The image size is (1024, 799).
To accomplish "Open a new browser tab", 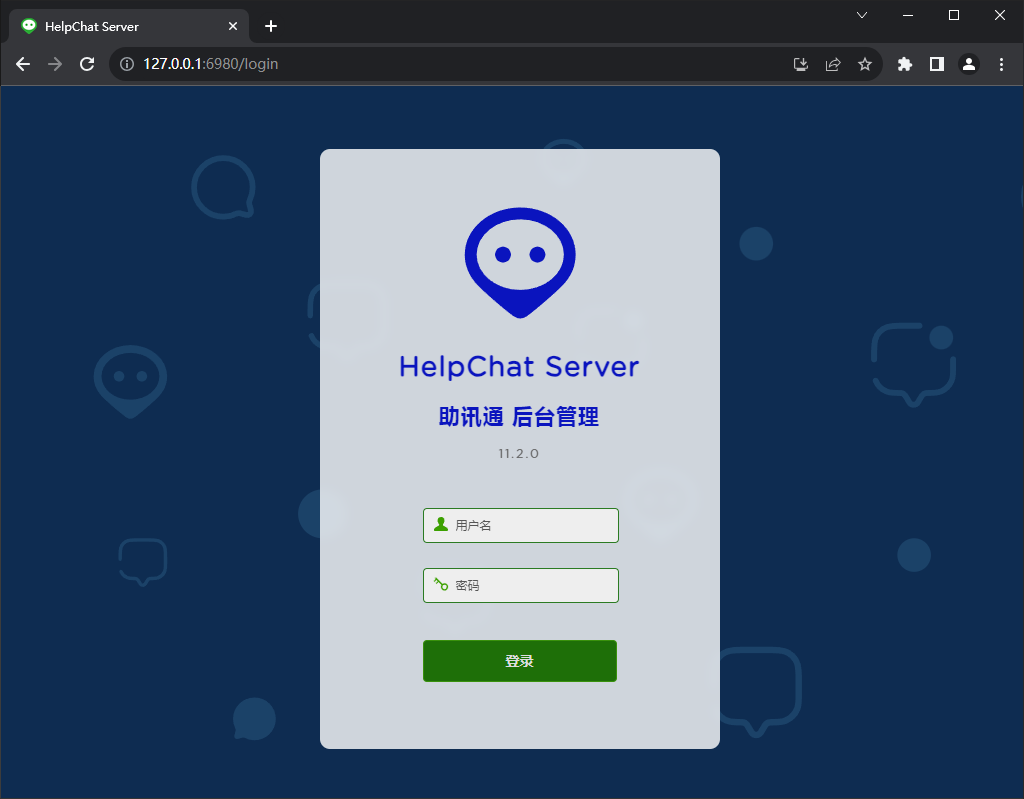I will pyautogui.click(x=271, y=26).
